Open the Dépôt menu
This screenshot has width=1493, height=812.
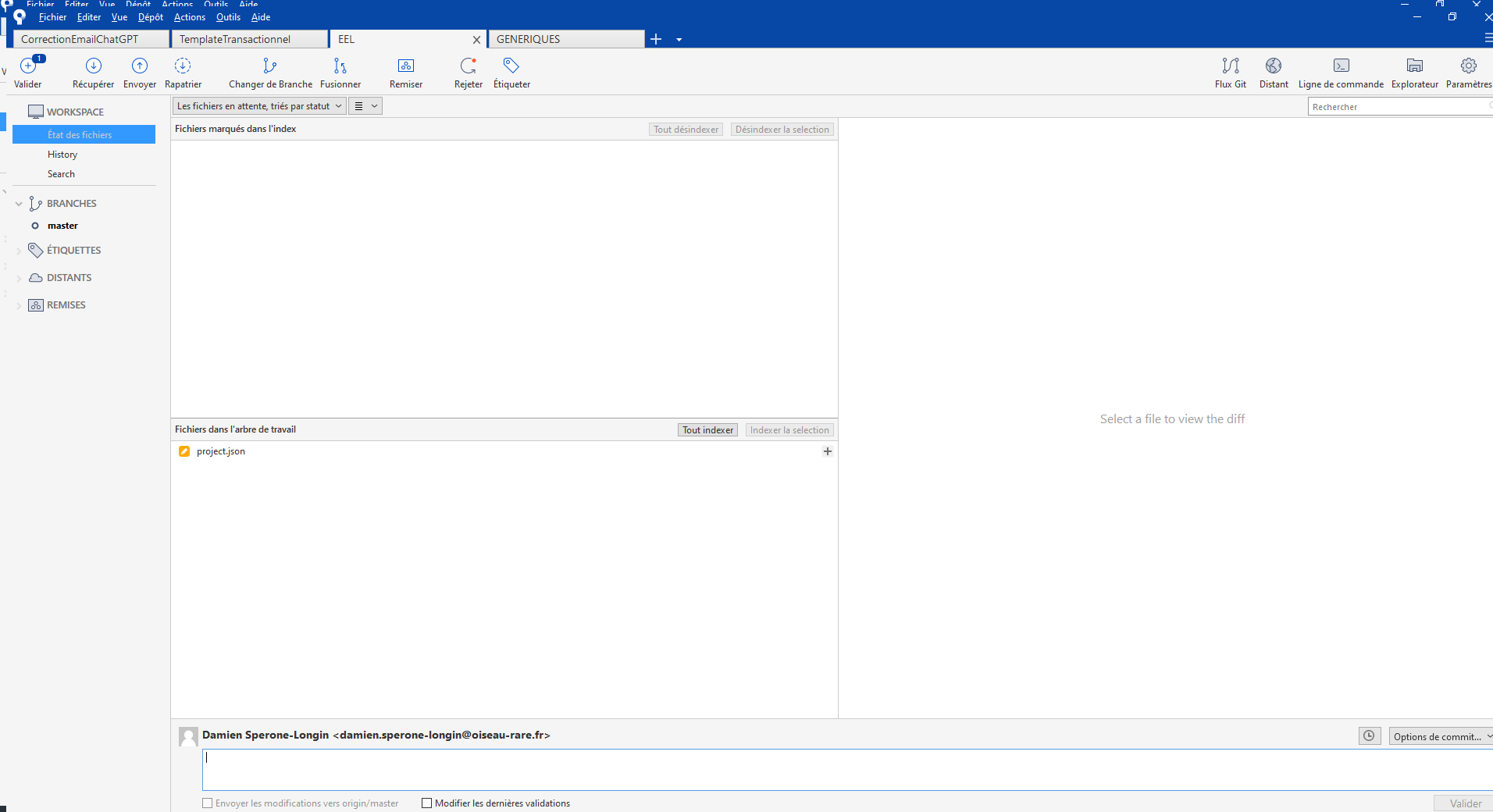150,17
